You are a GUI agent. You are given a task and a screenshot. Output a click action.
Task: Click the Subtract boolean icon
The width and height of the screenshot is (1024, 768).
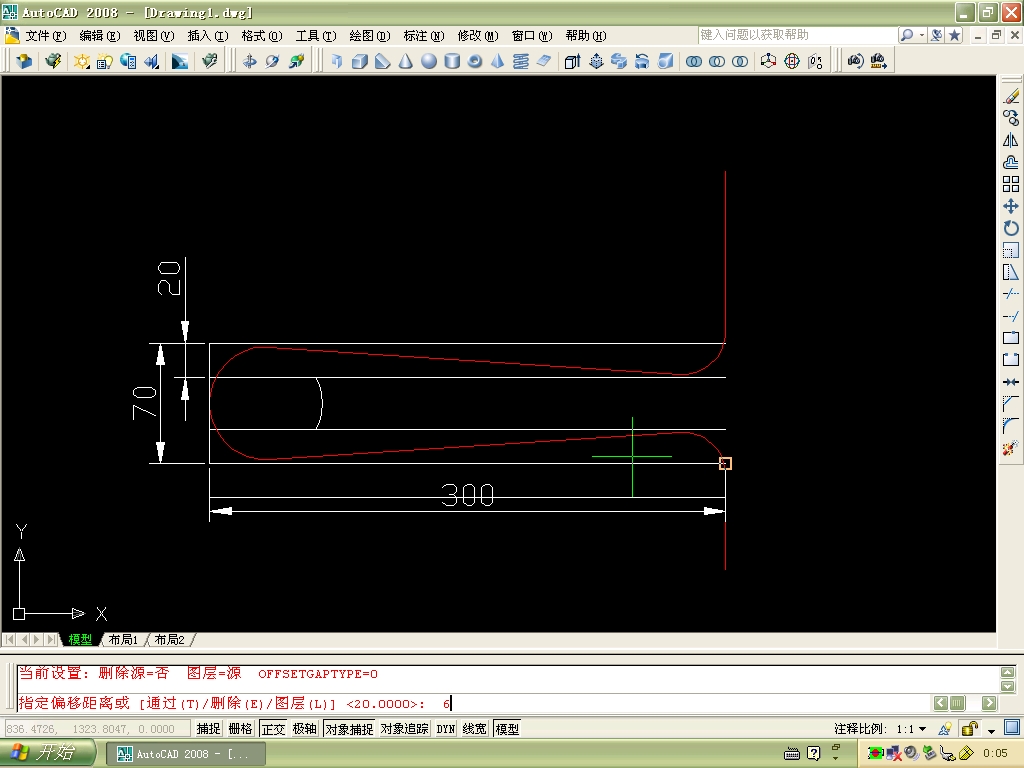pos(716,61)
